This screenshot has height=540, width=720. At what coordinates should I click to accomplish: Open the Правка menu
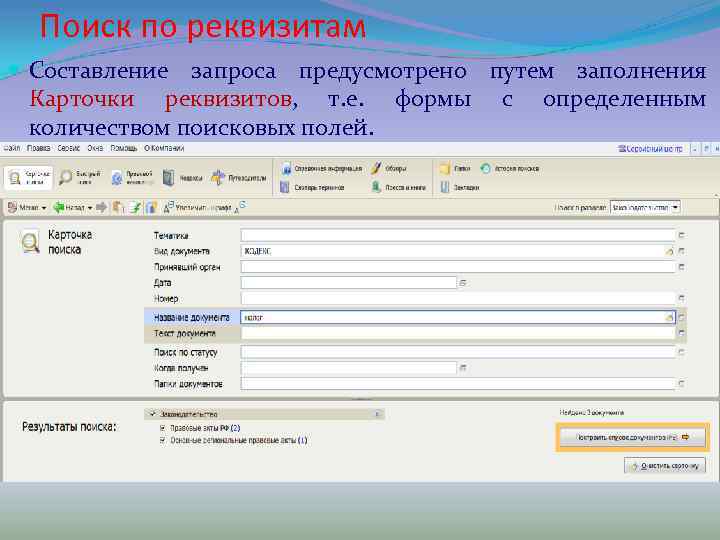pyautogui.click(x=39, y=148)
